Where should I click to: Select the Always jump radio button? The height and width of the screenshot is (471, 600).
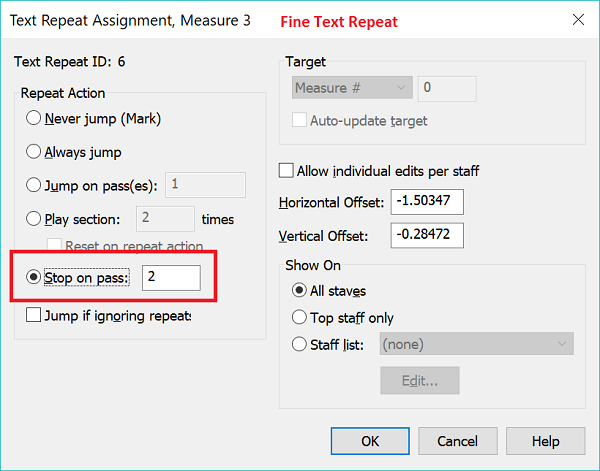(35, 152)
